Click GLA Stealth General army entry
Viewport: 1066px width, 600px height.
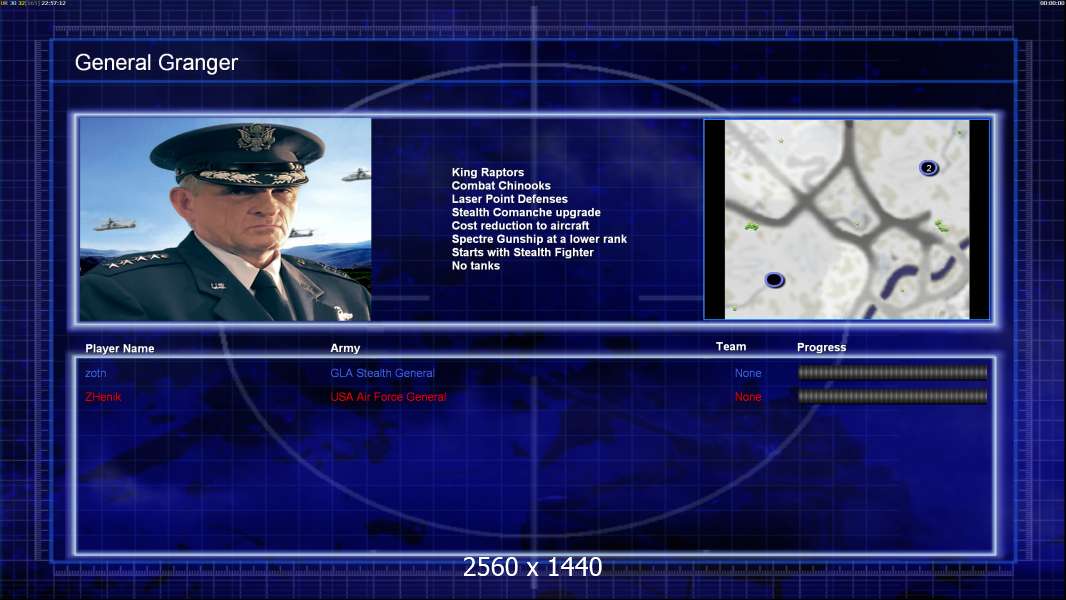tap(382, 373)
